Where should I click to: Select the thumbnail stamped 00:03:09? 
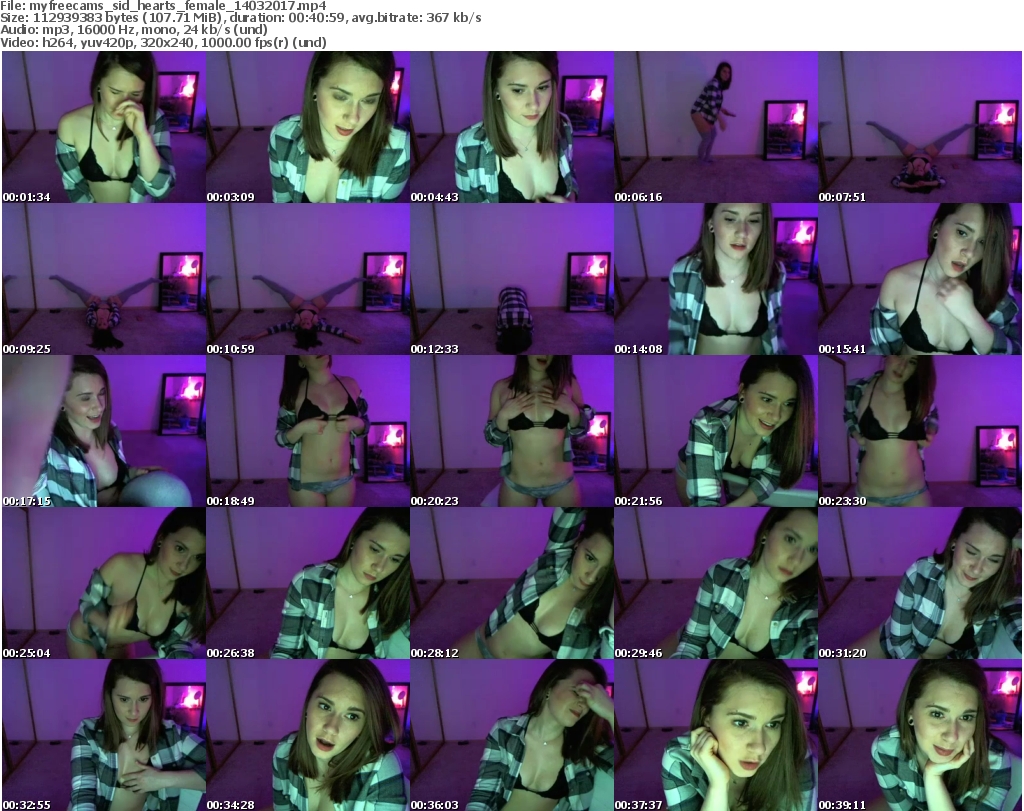(308, 127)
